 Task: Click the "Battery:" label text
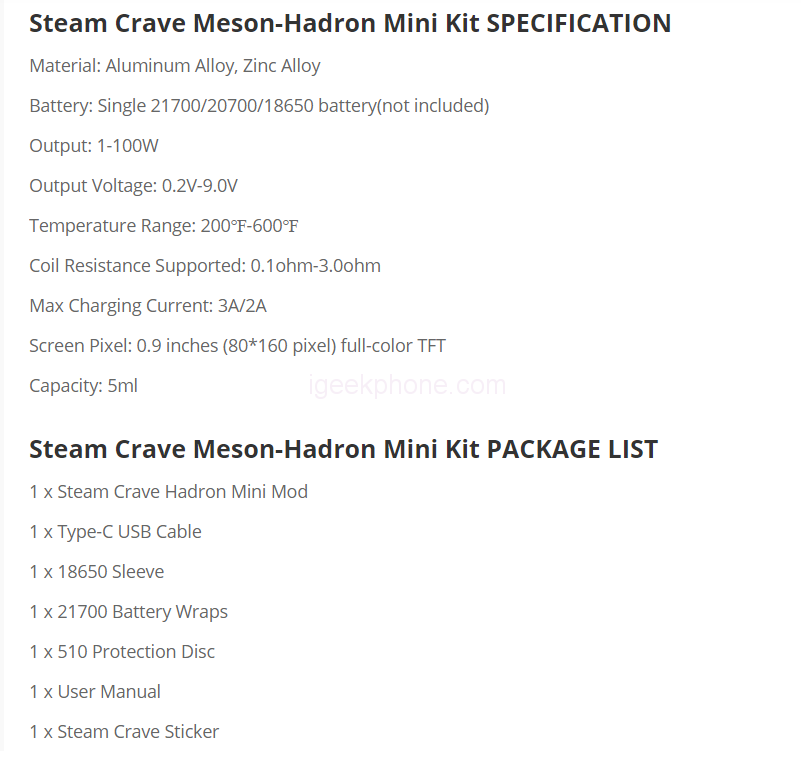coord(59,106)
